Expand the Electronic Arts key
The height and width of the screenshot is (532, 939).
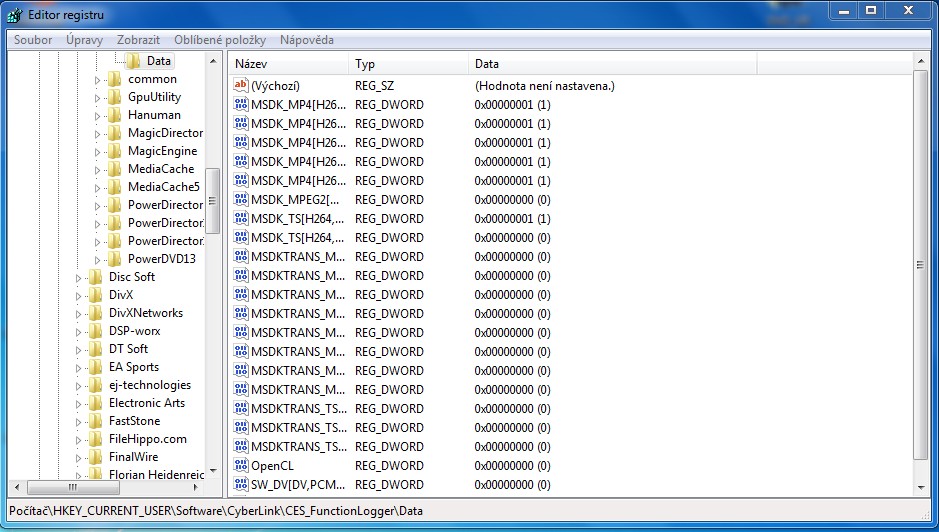coord(78,403)
